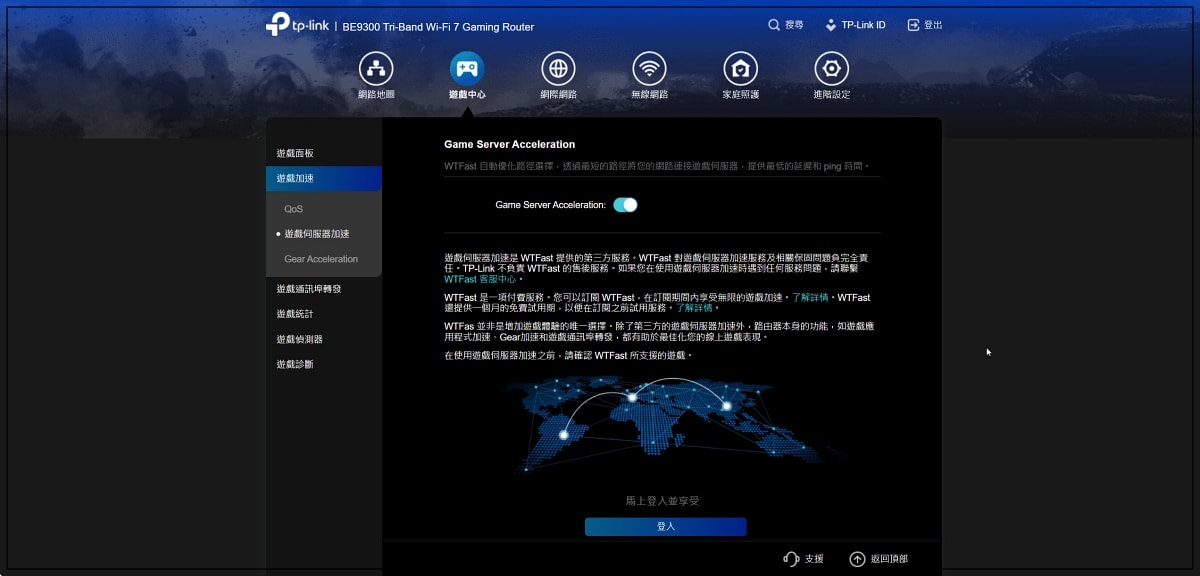The height and width of the screenshot is (576, 1200).
Task: Open the Internet globe icon (網際網路)
Action: (x=558, y=69)
